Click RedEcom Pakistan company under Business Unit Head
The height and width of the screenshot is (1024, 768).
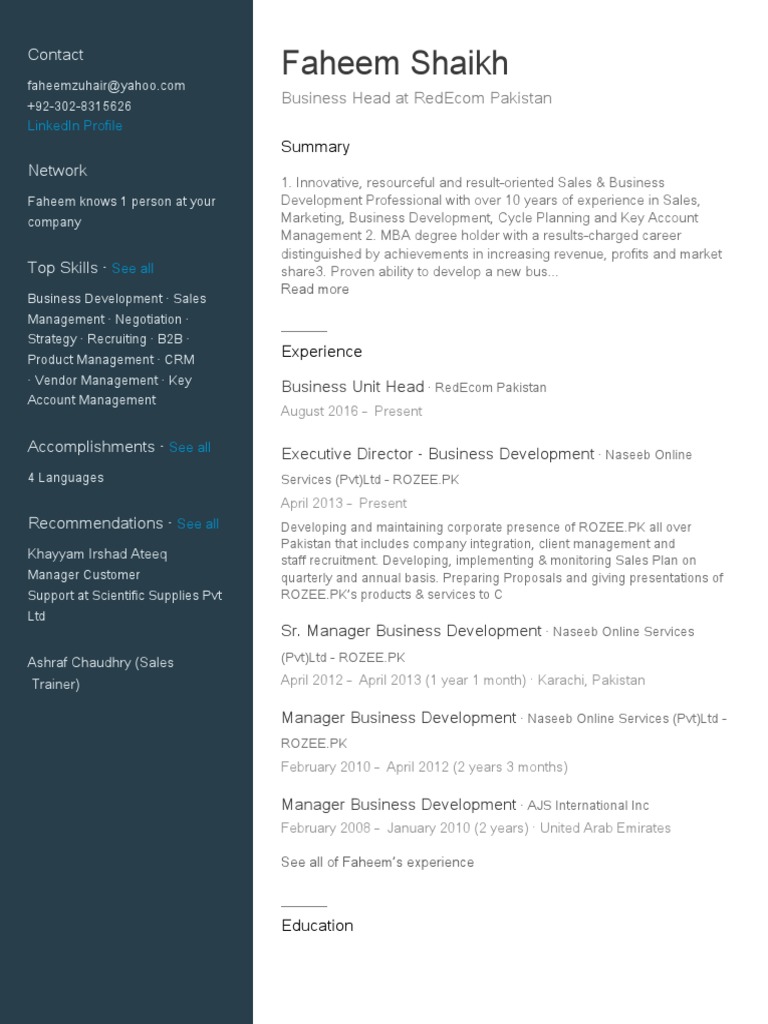(491, 388)
